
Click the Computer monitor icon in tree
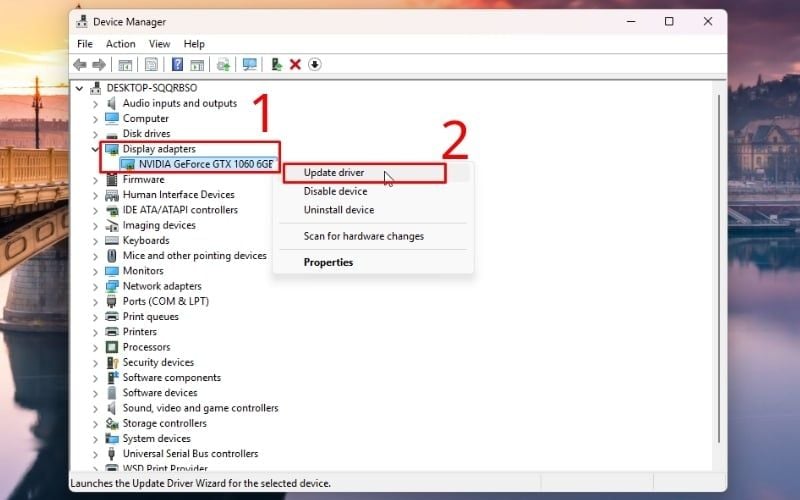[112, 118]
